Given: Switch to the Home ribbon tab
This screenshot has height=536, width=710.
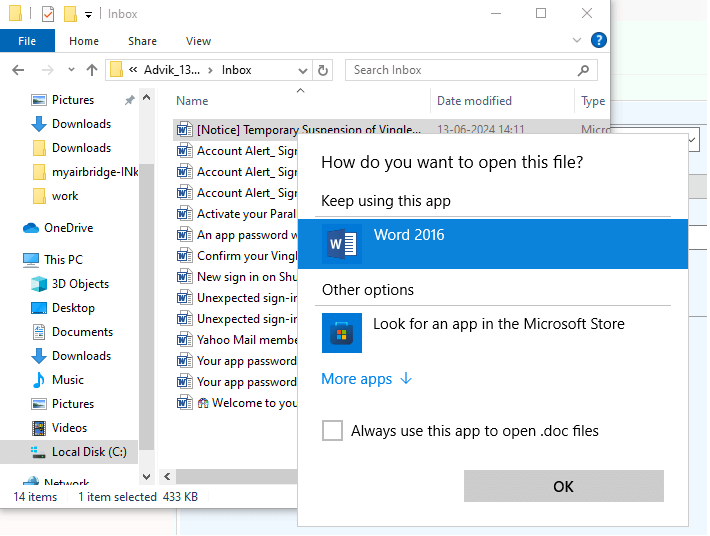Looking at the screenshot, I should [x=84, y=41].
